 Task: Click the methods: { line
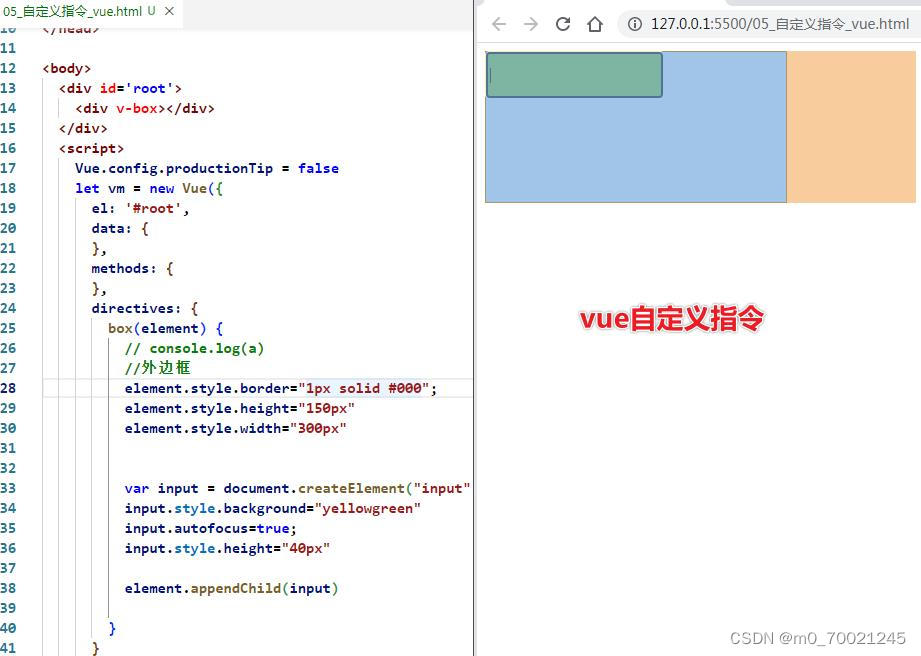tap(132, 268)
